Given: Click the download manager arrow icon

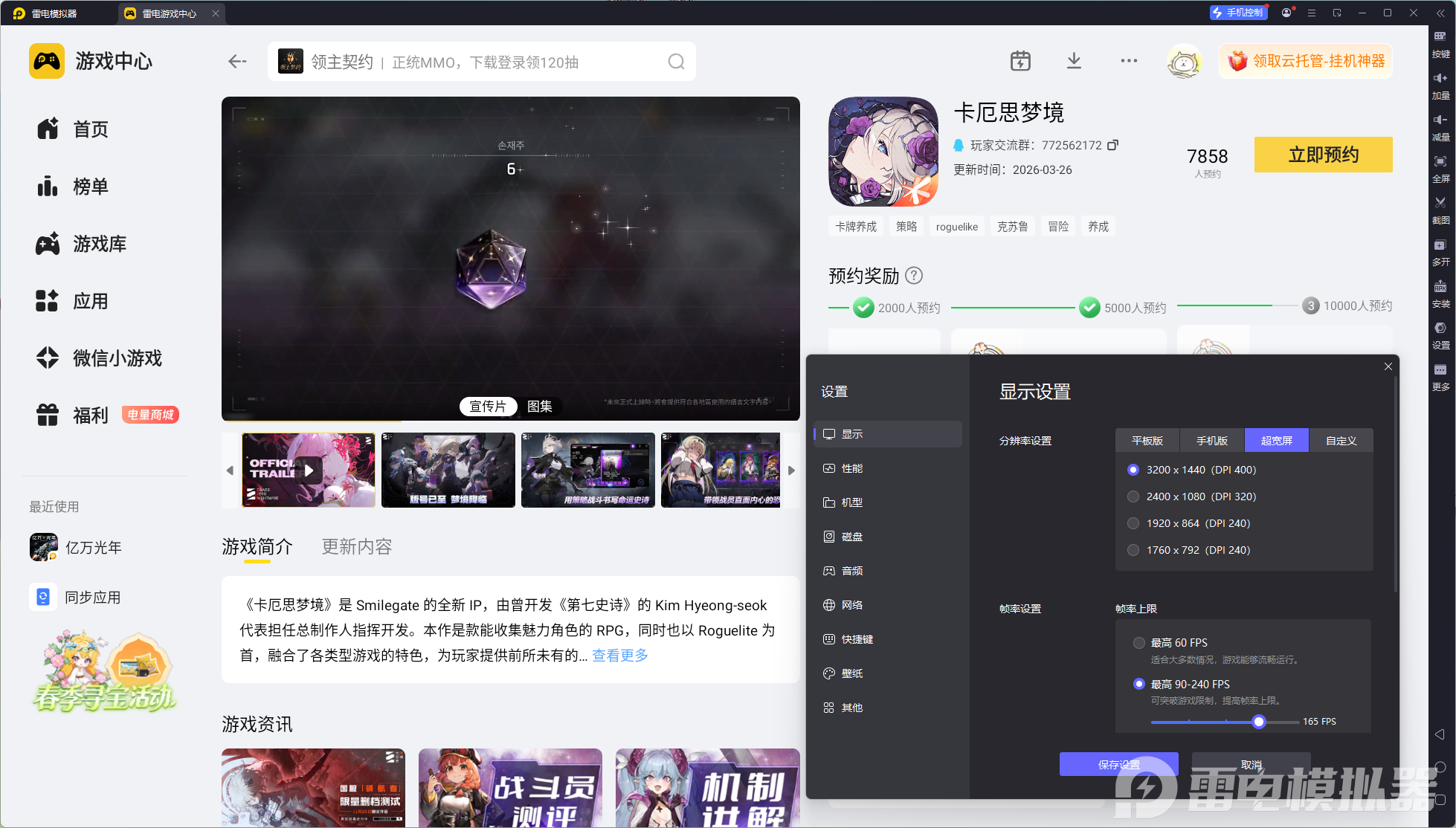Looking at the screenshot, I should (1074, 61).
